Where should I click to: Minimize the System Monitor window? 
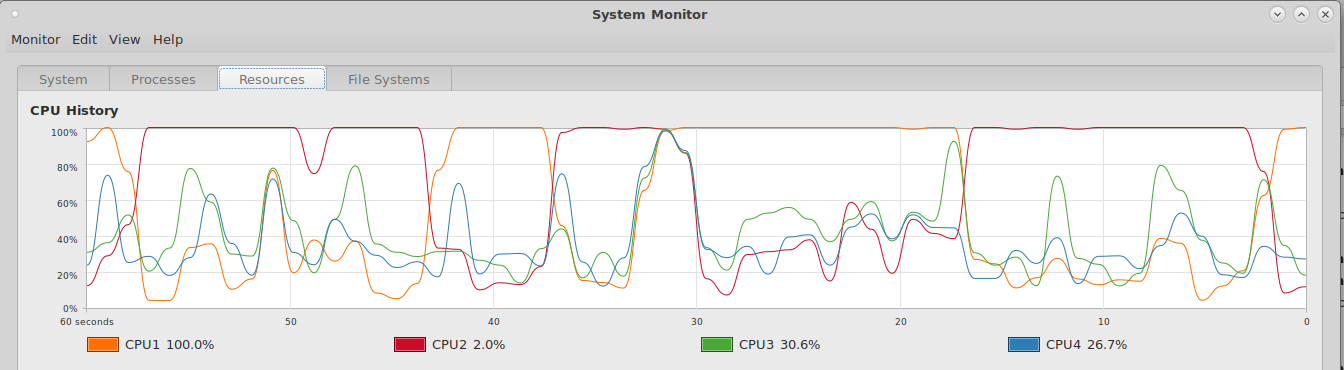click(1278, 14)
